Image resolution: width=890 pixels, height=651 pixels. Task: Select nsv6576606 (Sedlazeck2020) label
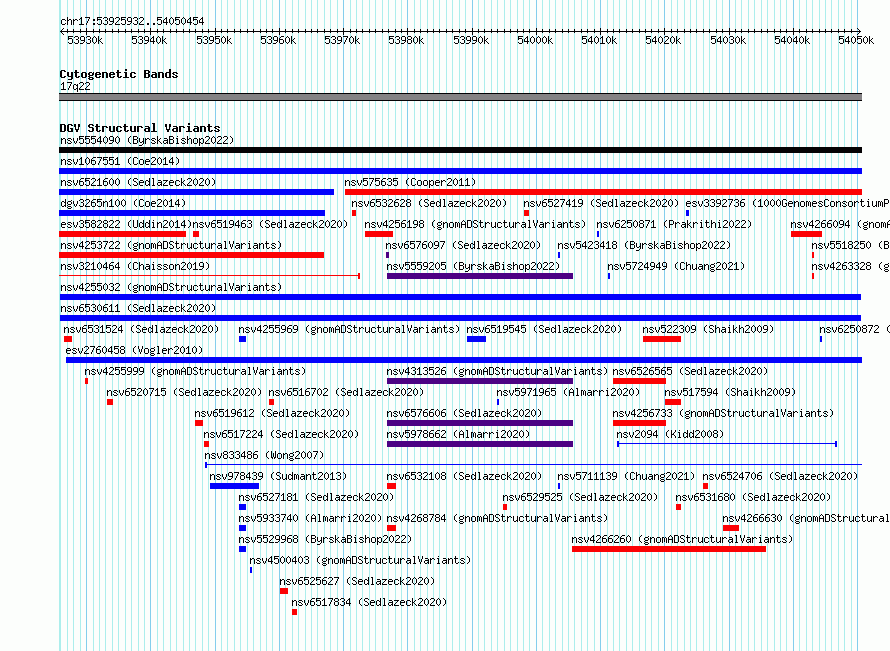coord(464,413)
